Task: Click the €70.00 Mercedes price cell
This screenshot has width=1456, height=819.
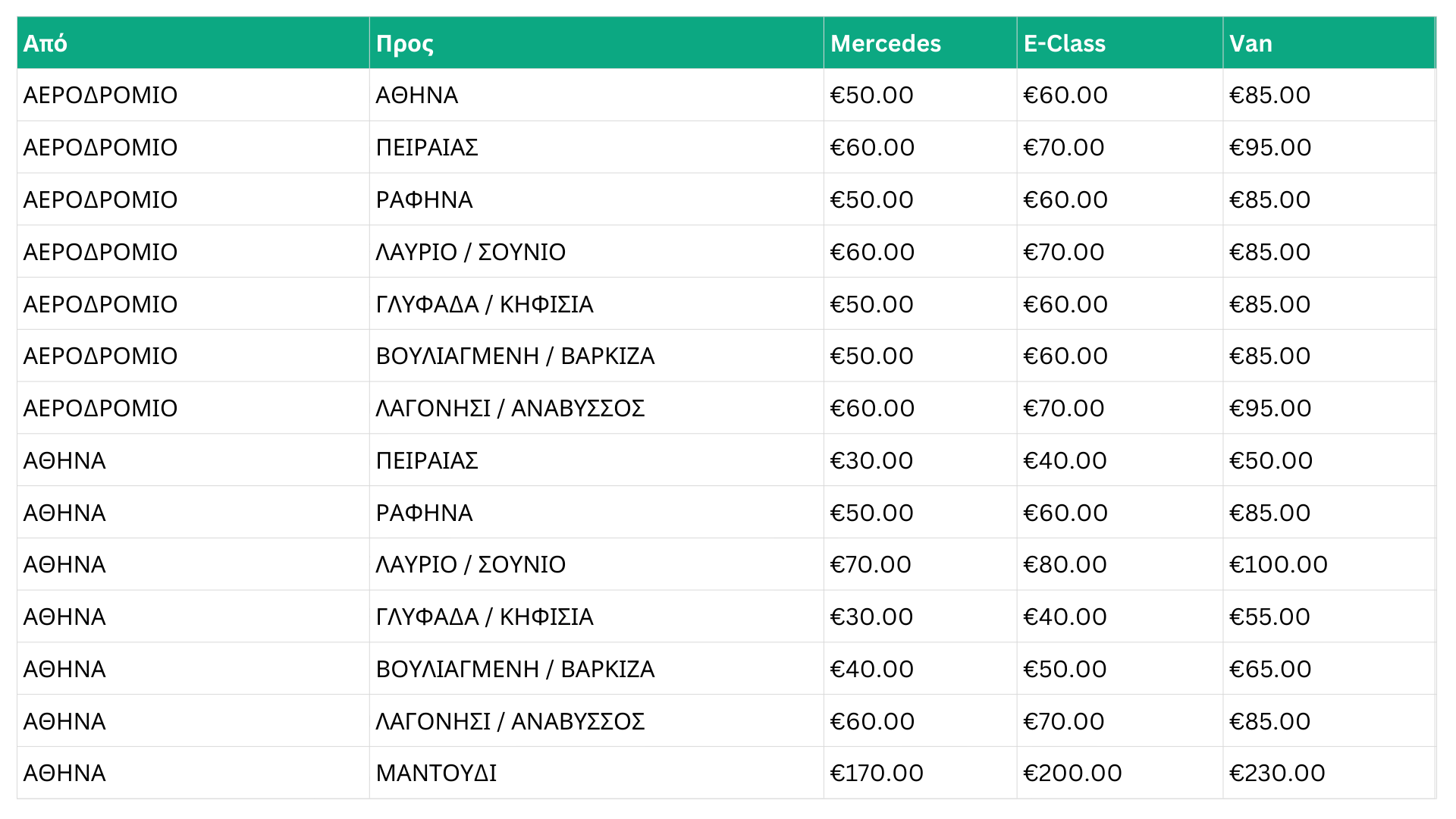Action: [871, 564]
